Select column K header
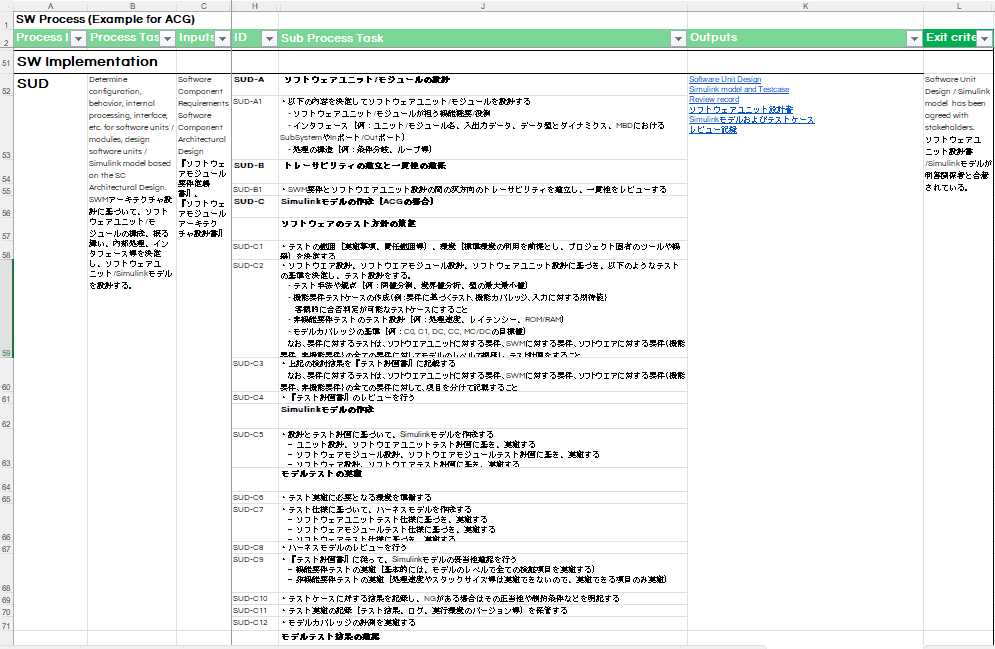The height and width of the screenshot is (649, 995). (x=805, y=6)
